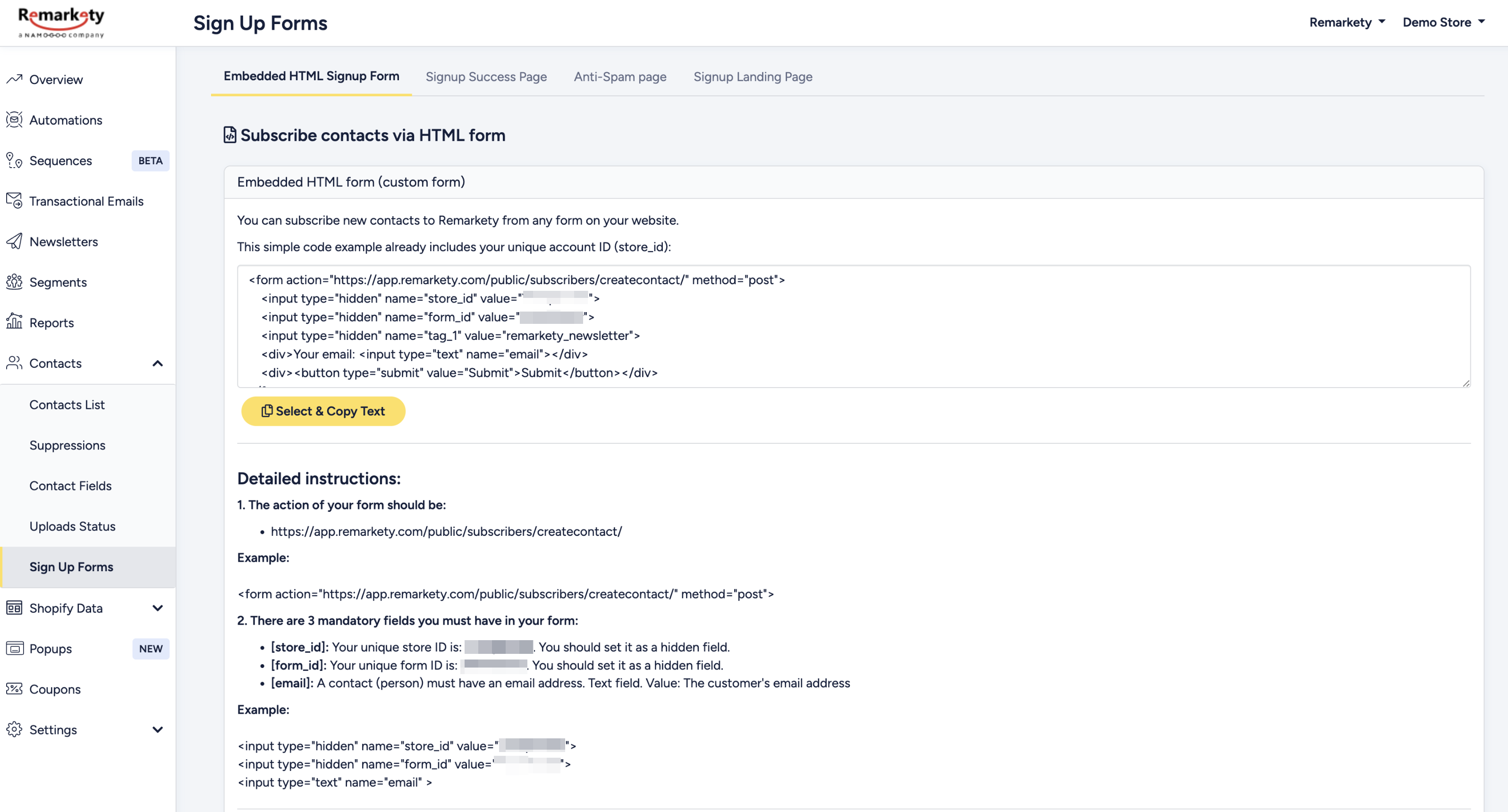Image resolution: width=1508 pixels, height=812 pixels.
Task: Open the Overview link
Action: (56, 79)
